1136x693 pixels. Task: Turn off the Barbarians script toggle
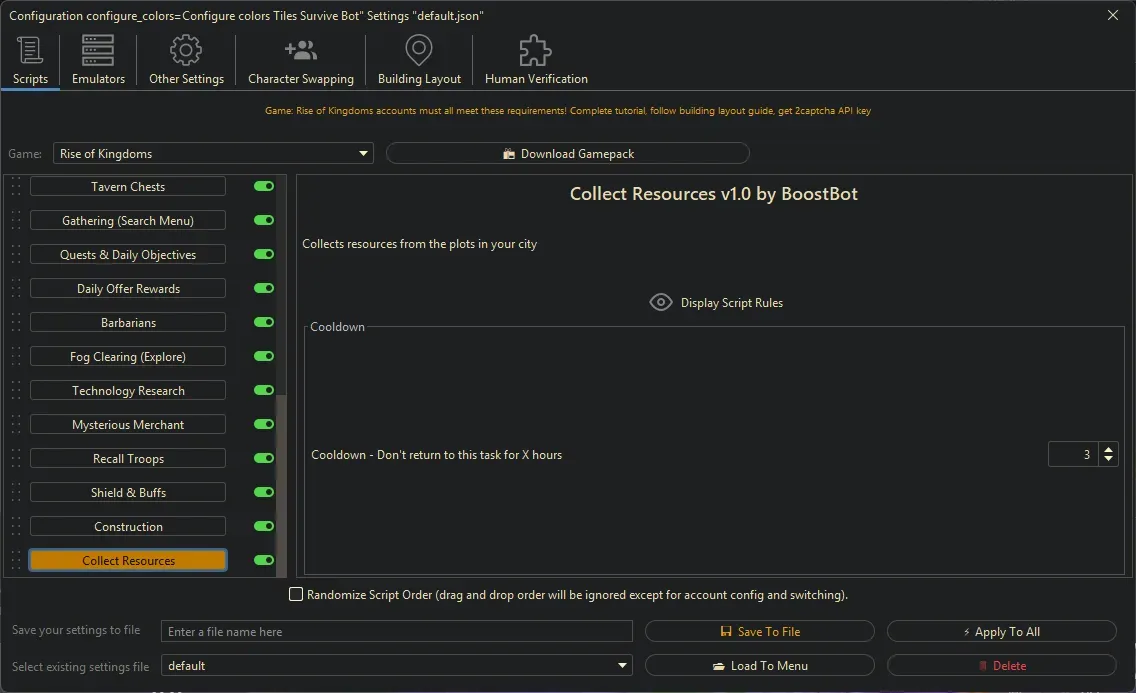(262, 322)
